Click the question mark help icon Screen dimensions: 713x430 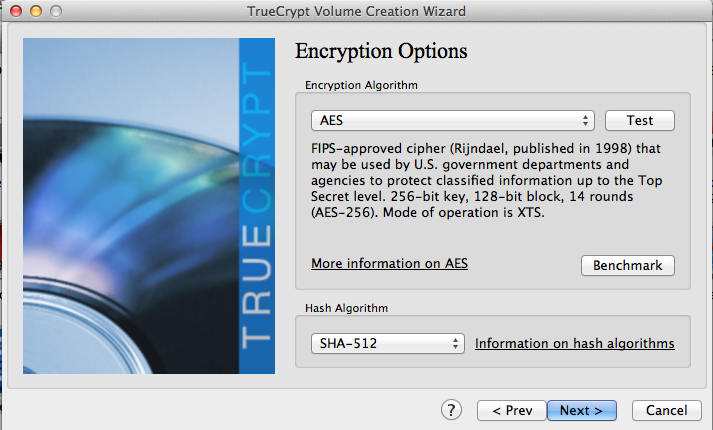(451, 410)
